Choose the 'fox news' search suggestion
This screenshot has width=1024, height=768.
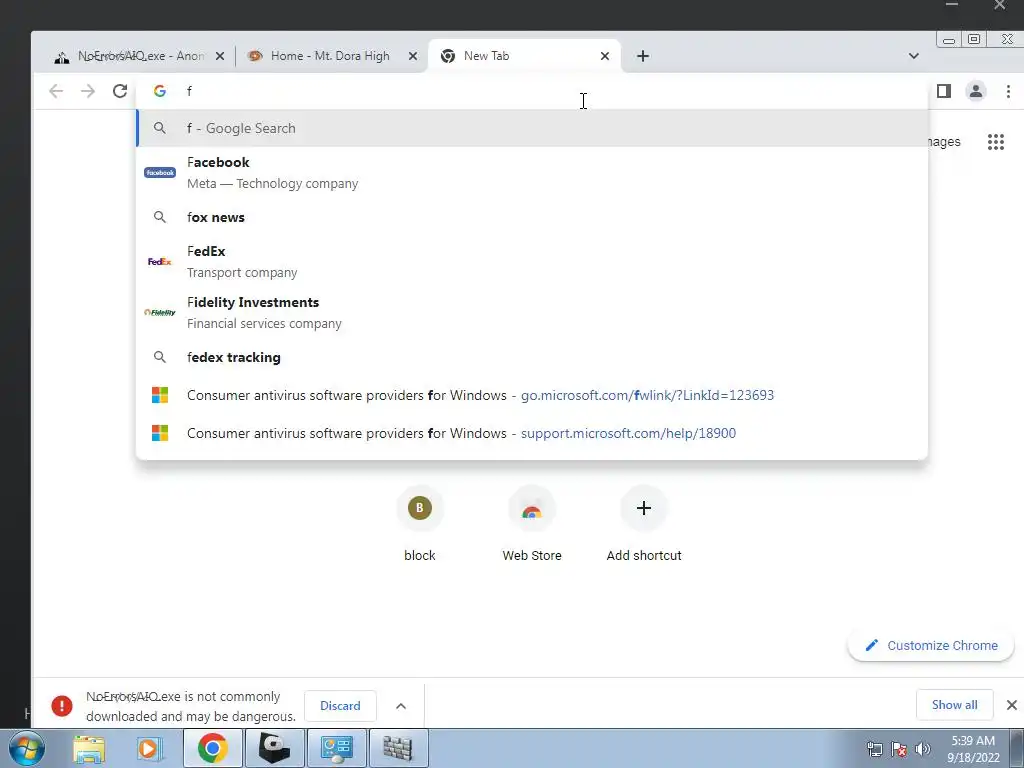(x=532, y=217)
